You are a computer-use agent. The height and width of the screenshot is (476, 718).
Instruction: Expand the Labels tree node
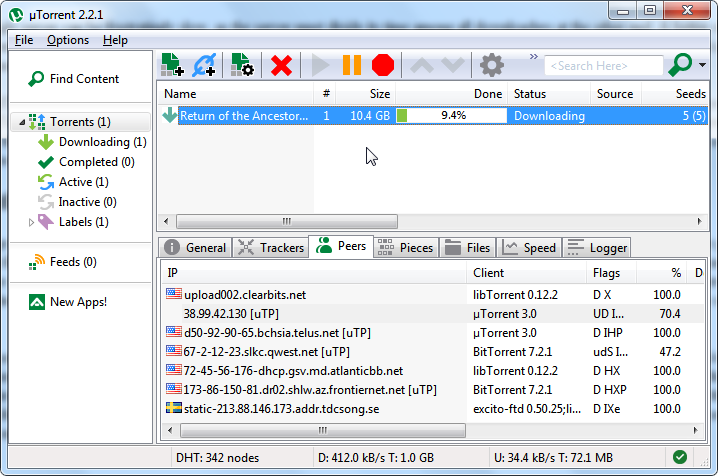coord(31,222)
